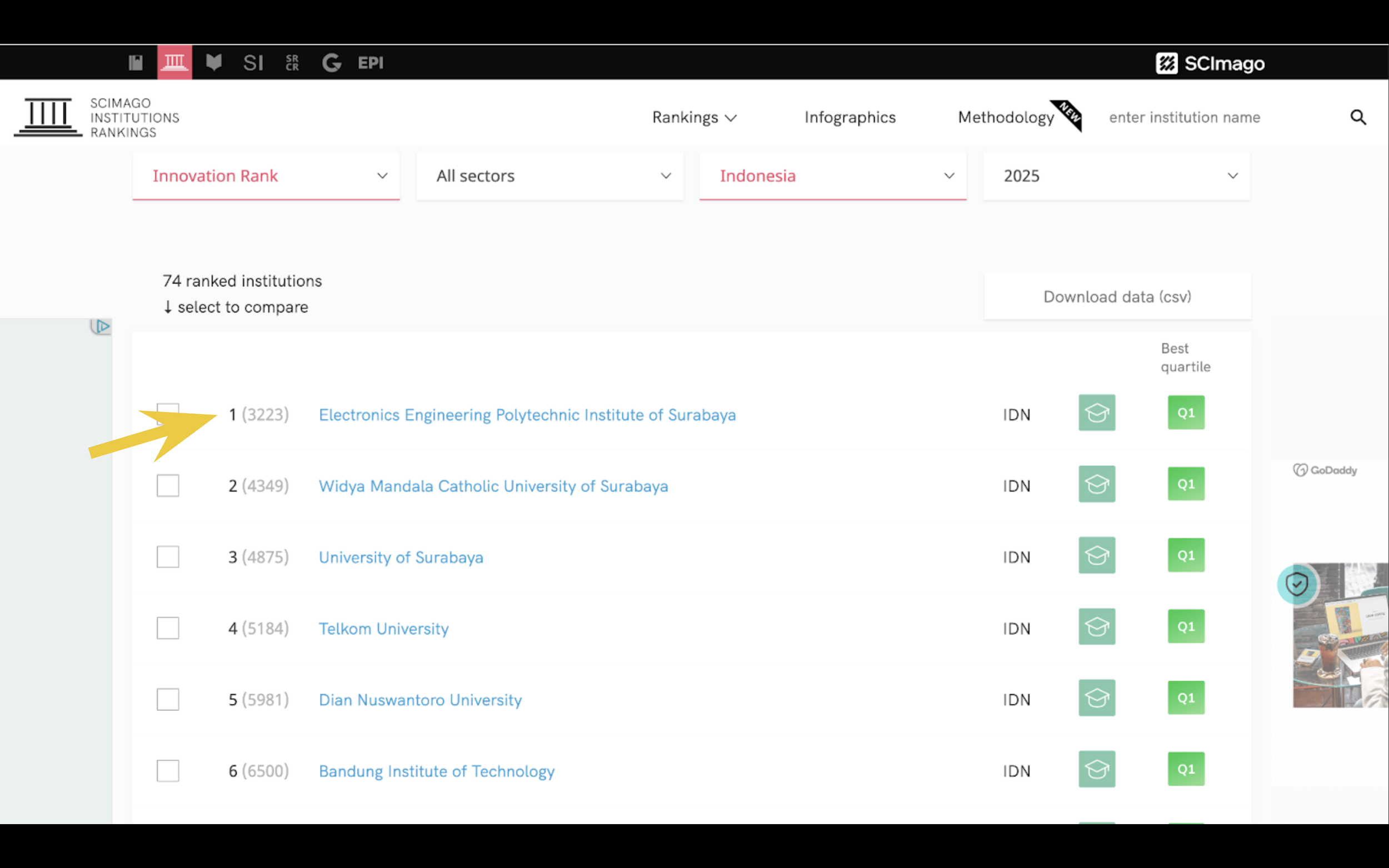The width and height of the screenshot is (1389, 868).
Task: Go to the Infographics menu item
Action: pos(850,117)
